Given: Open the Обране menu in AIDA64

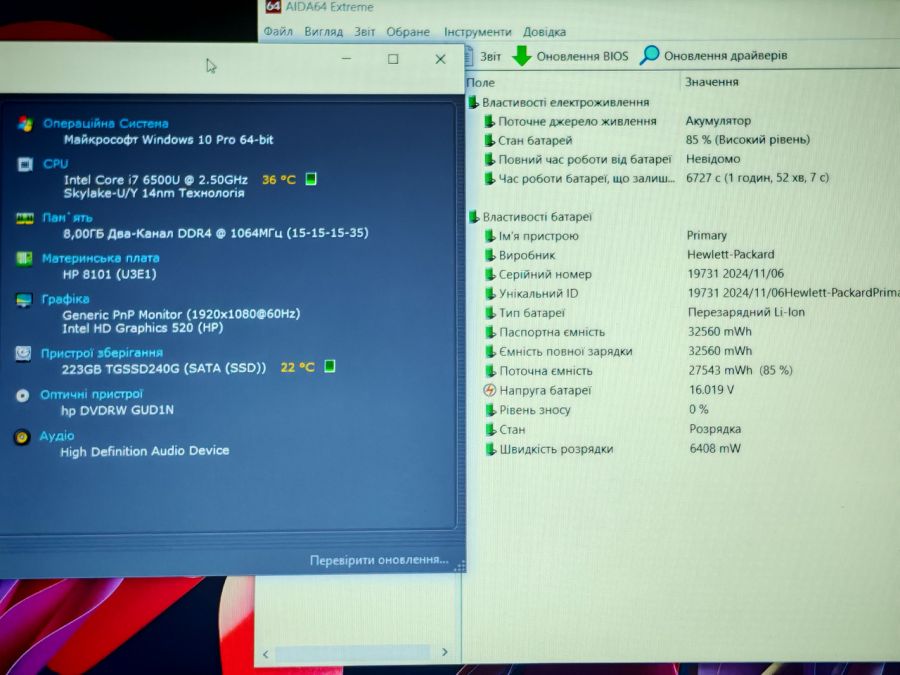Looking at the screenshot, I should click(408, 32).
